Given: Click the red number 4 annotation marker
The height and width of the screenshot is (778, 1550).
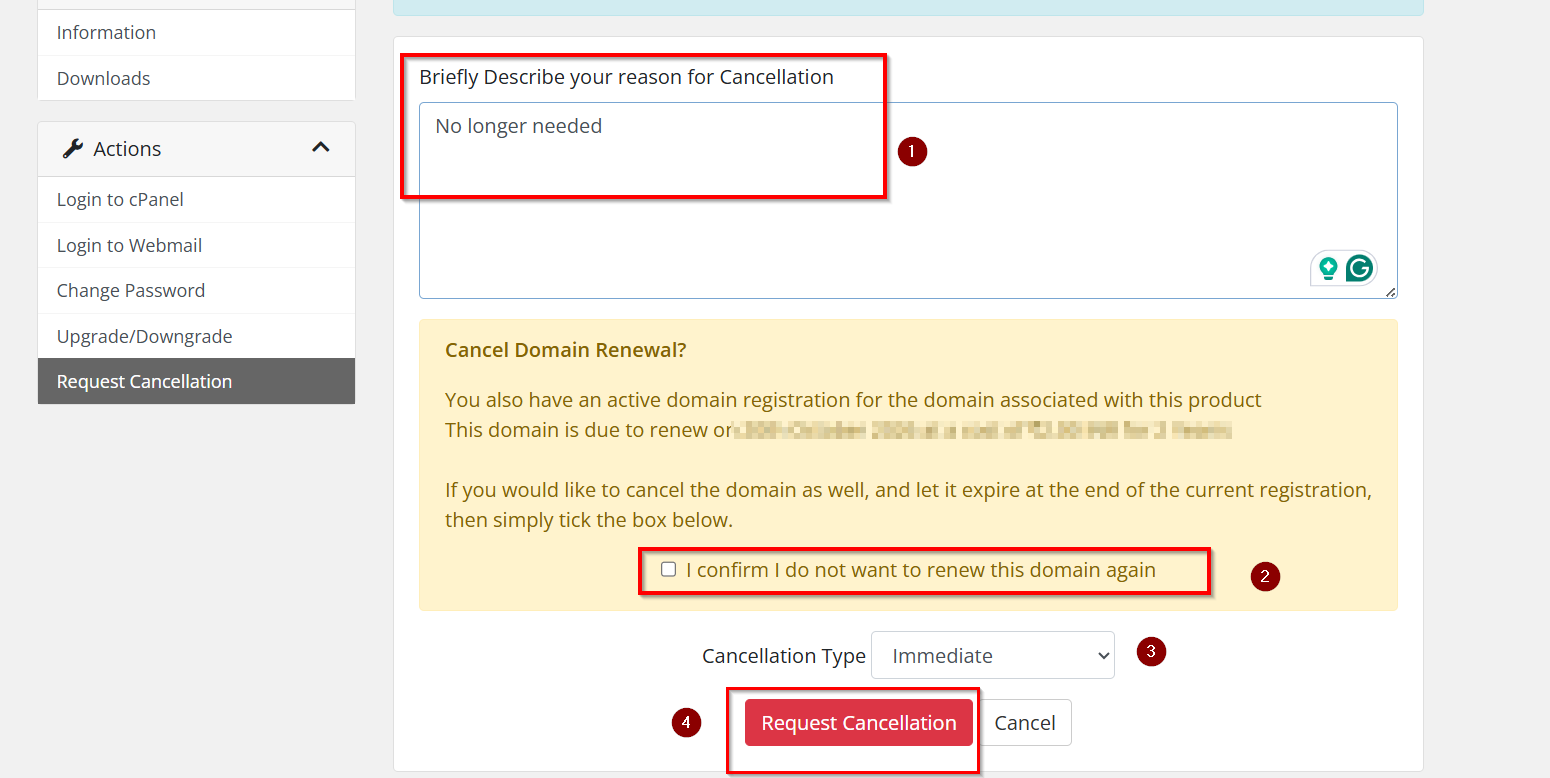Looking at the screenshot, I should click(x=686, y=722).
